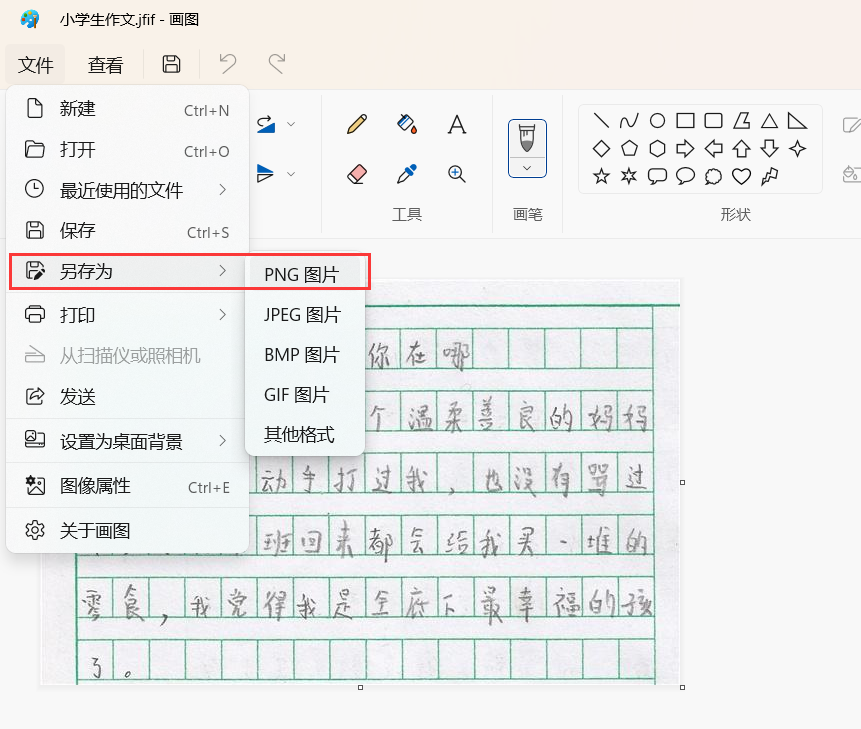
Task: Select the Rounded rectangle shape
Action: click(713, 120)
